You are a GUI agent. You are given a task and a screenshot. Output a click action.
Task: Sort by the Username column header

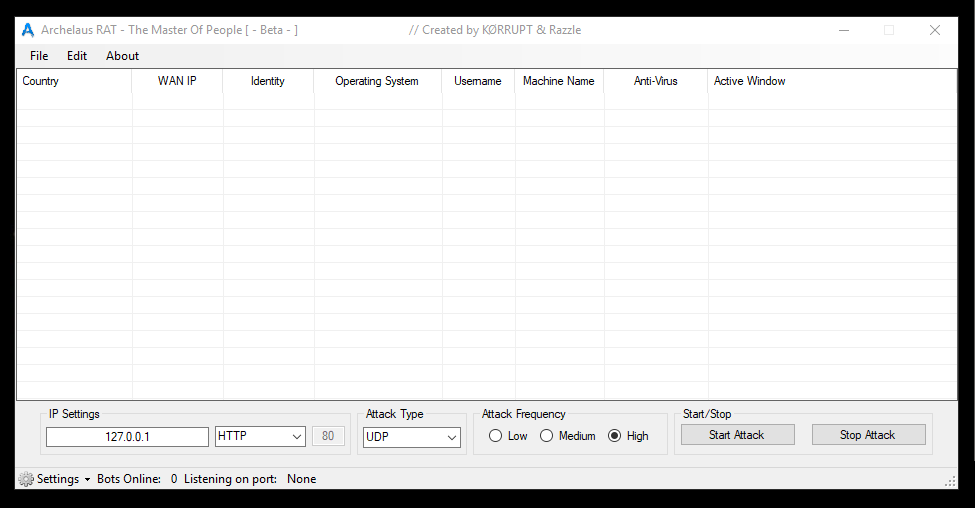click(x=478, y=81)
